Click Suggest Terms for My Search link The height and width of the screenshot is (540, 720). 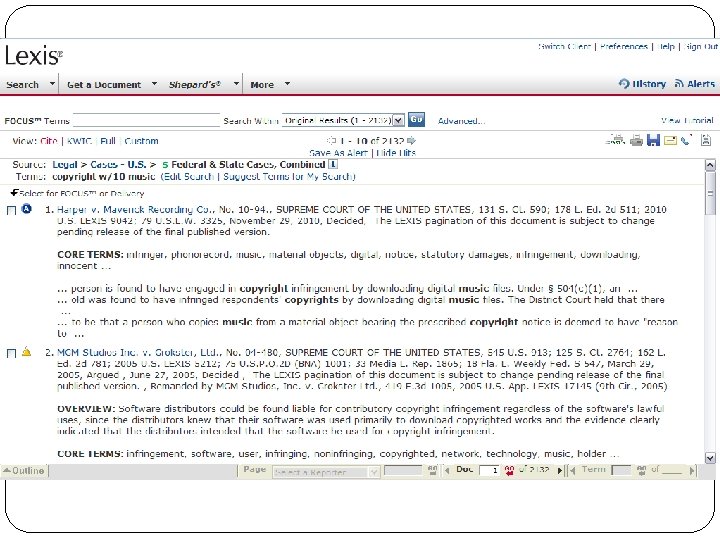pos(288,176)
